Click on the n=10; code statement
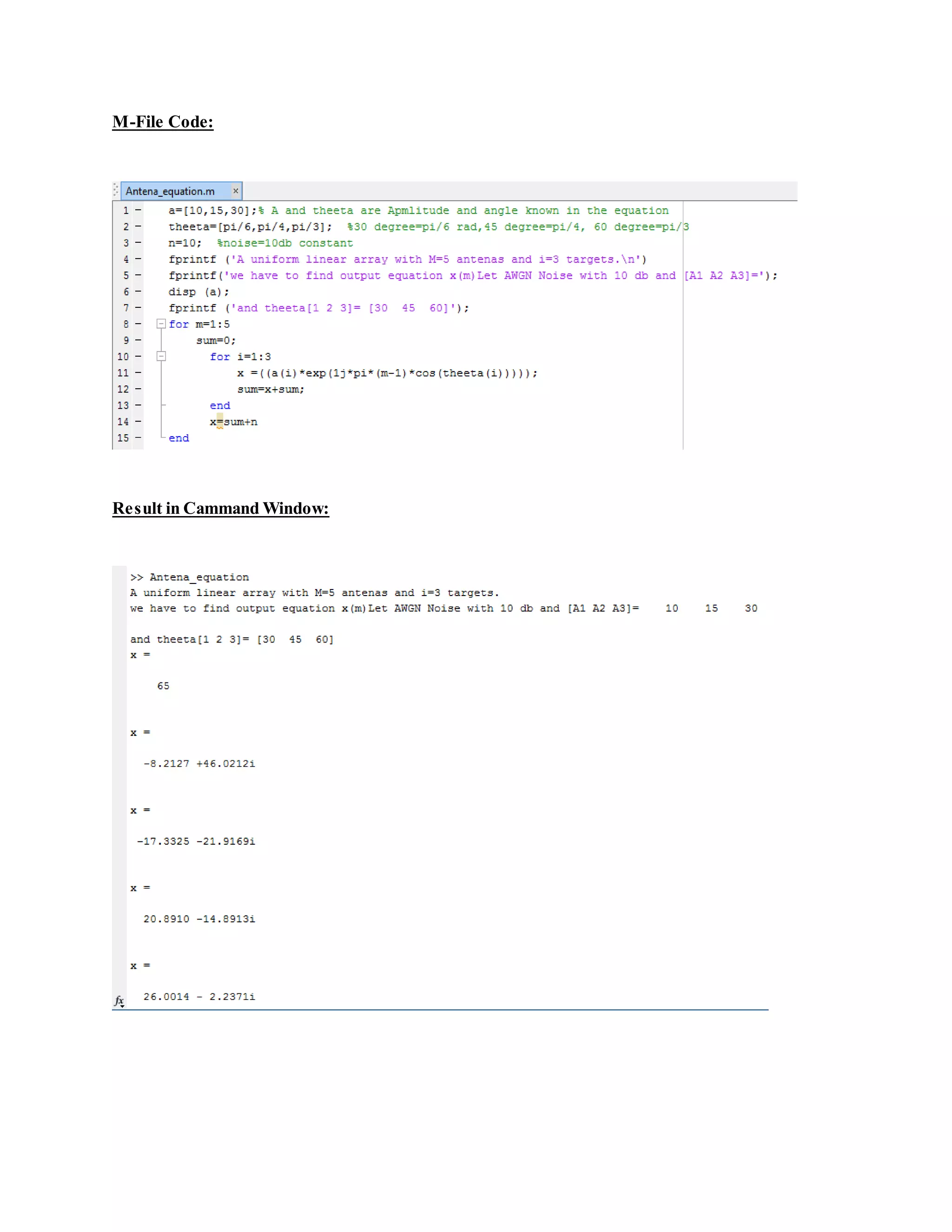The width and height of the screenshot is (952, 1232). [x=185, y=243]
